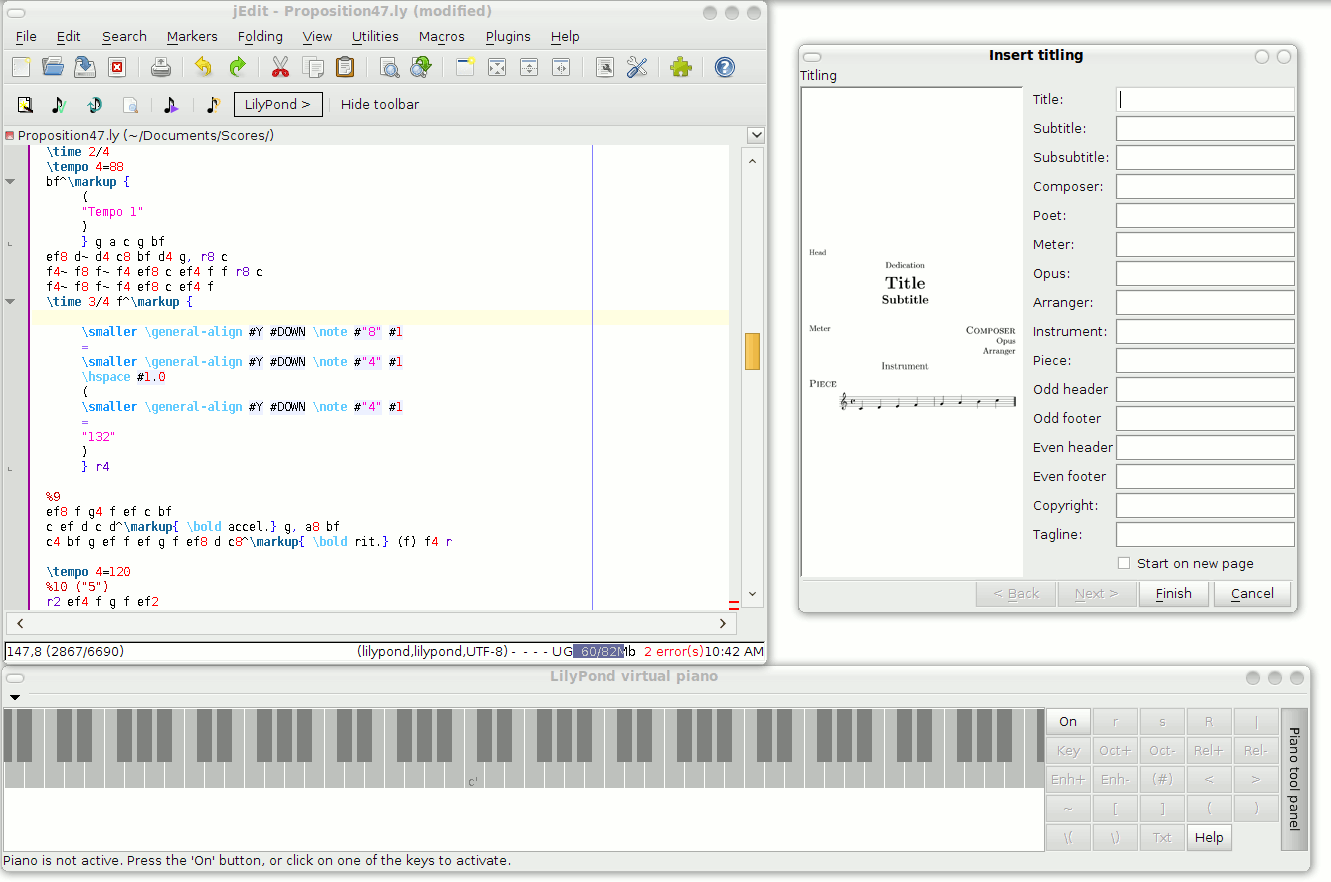The height and width of the screenshot is (882, 1331).
Task: Click the orange vertical scrollbar thumb in the editor
Action: click(752, 351)
